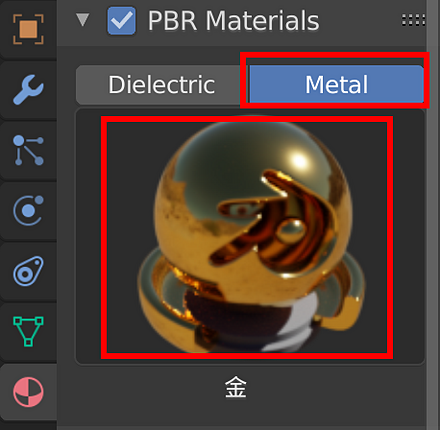Screen dimensions: 440x430
Task: Open the Physics properties icon
Action: pos(28,210)
